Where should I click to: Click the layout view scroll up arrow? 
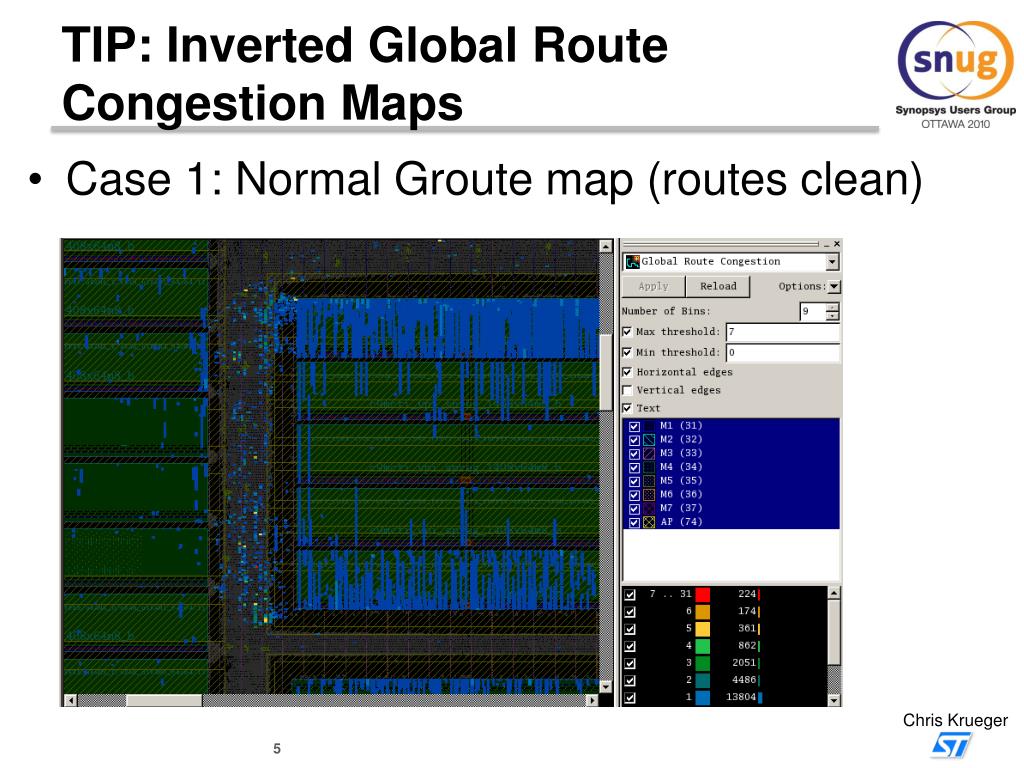click(x=605, y=246)
